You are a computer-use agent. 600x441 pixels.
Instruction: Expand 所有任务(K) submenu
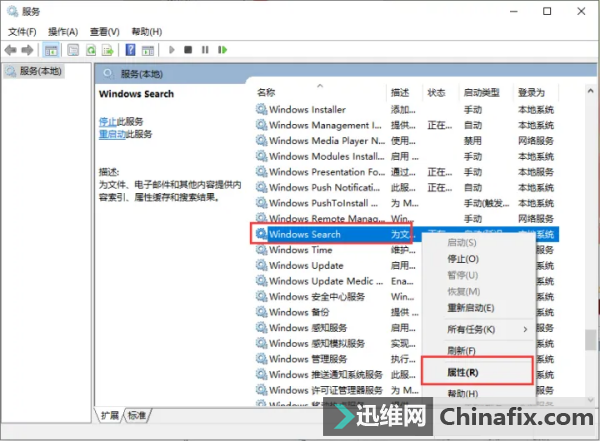478,329
